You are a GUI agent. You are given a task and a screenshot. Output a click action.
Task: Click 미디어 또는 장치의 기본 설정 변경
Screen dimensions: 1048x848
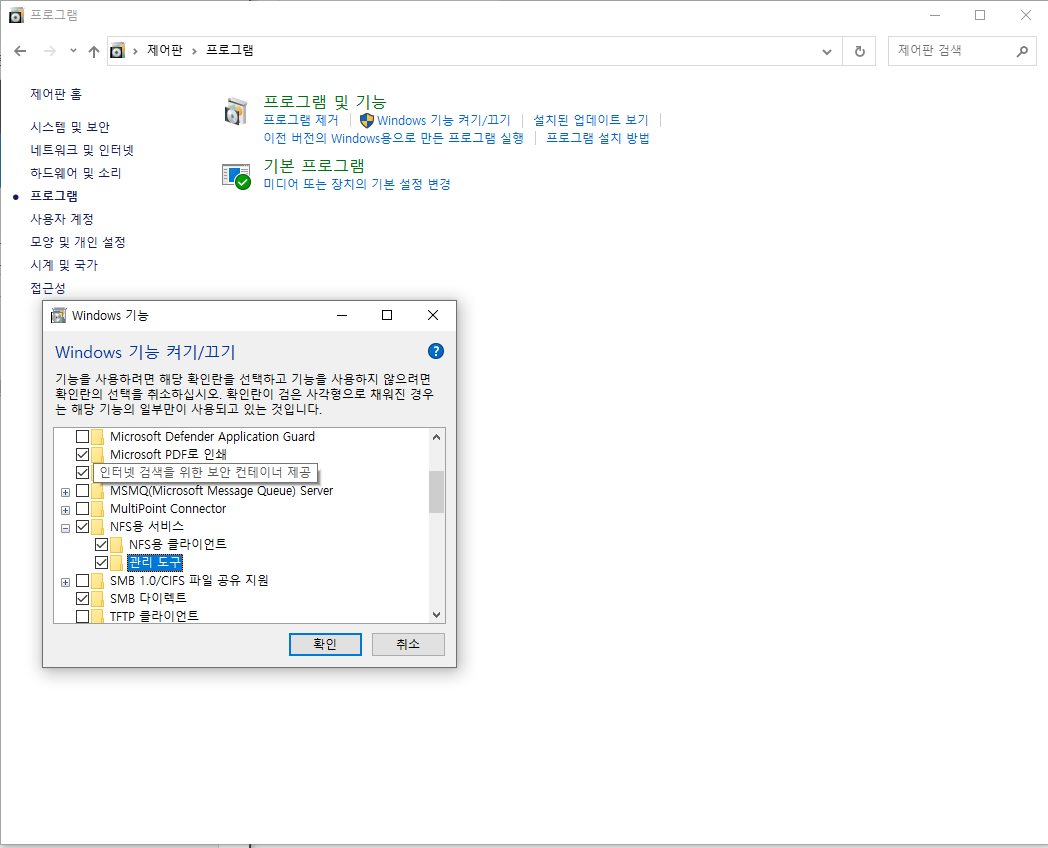pyautogui.click(x=357, y=184)
